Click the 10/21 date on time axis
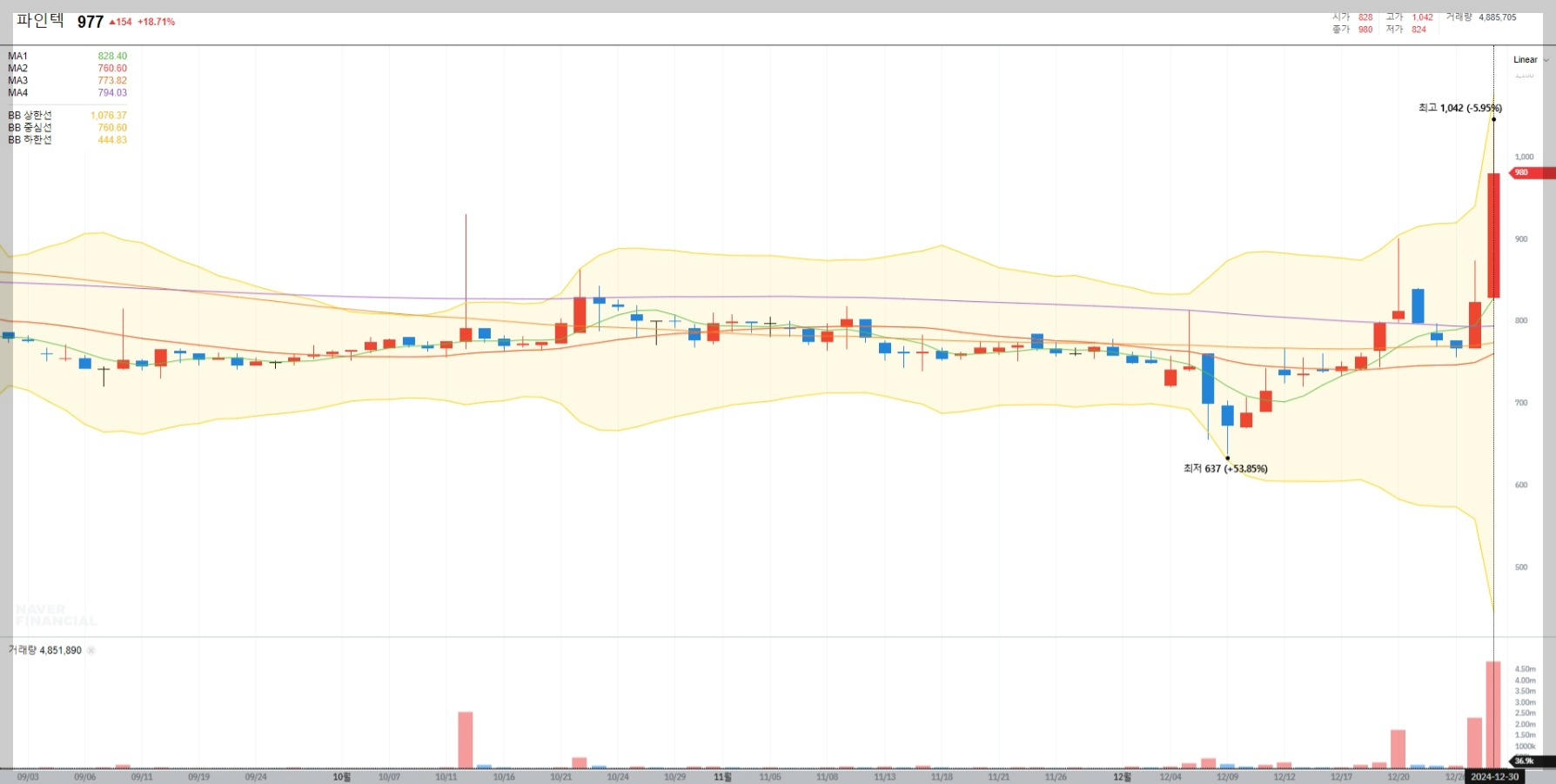 (561, 777)
